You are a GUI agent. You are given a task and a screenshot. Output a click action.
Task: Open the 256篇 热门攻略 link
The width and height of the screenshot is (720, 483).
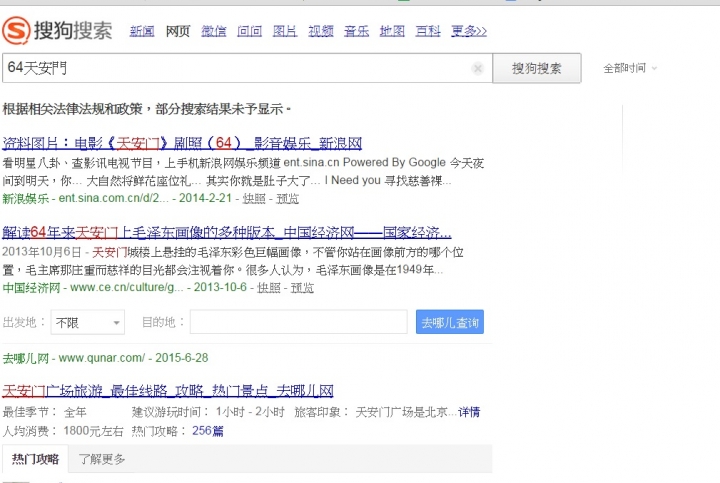coord(208,431)
